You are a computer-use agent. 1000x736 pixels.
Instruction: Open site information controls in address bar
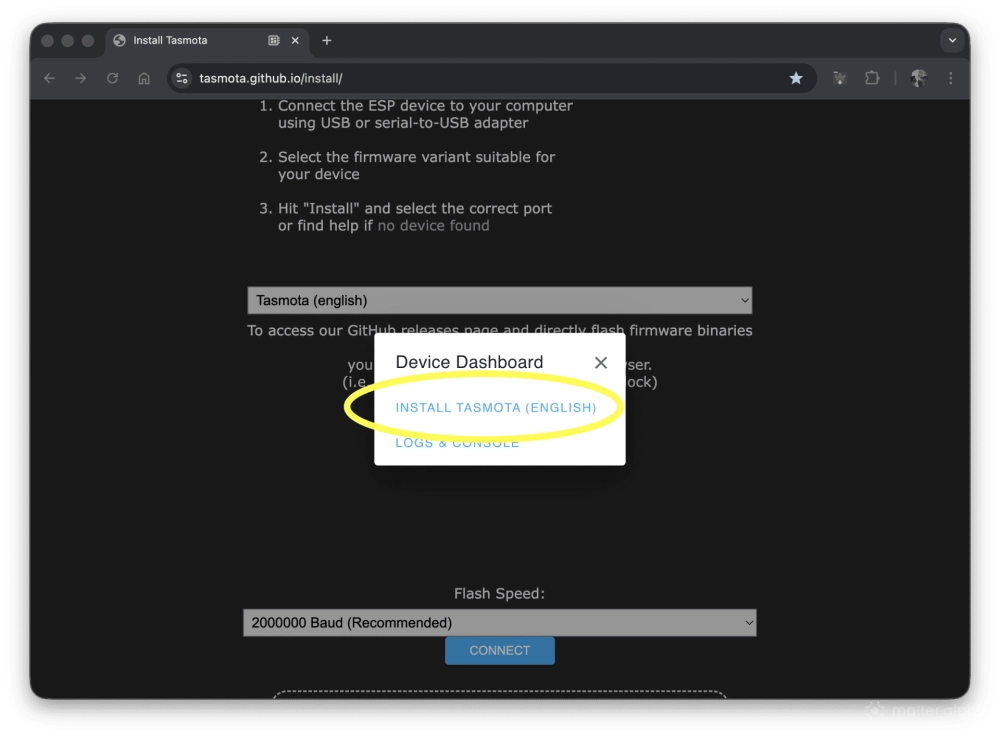(181, 78)
